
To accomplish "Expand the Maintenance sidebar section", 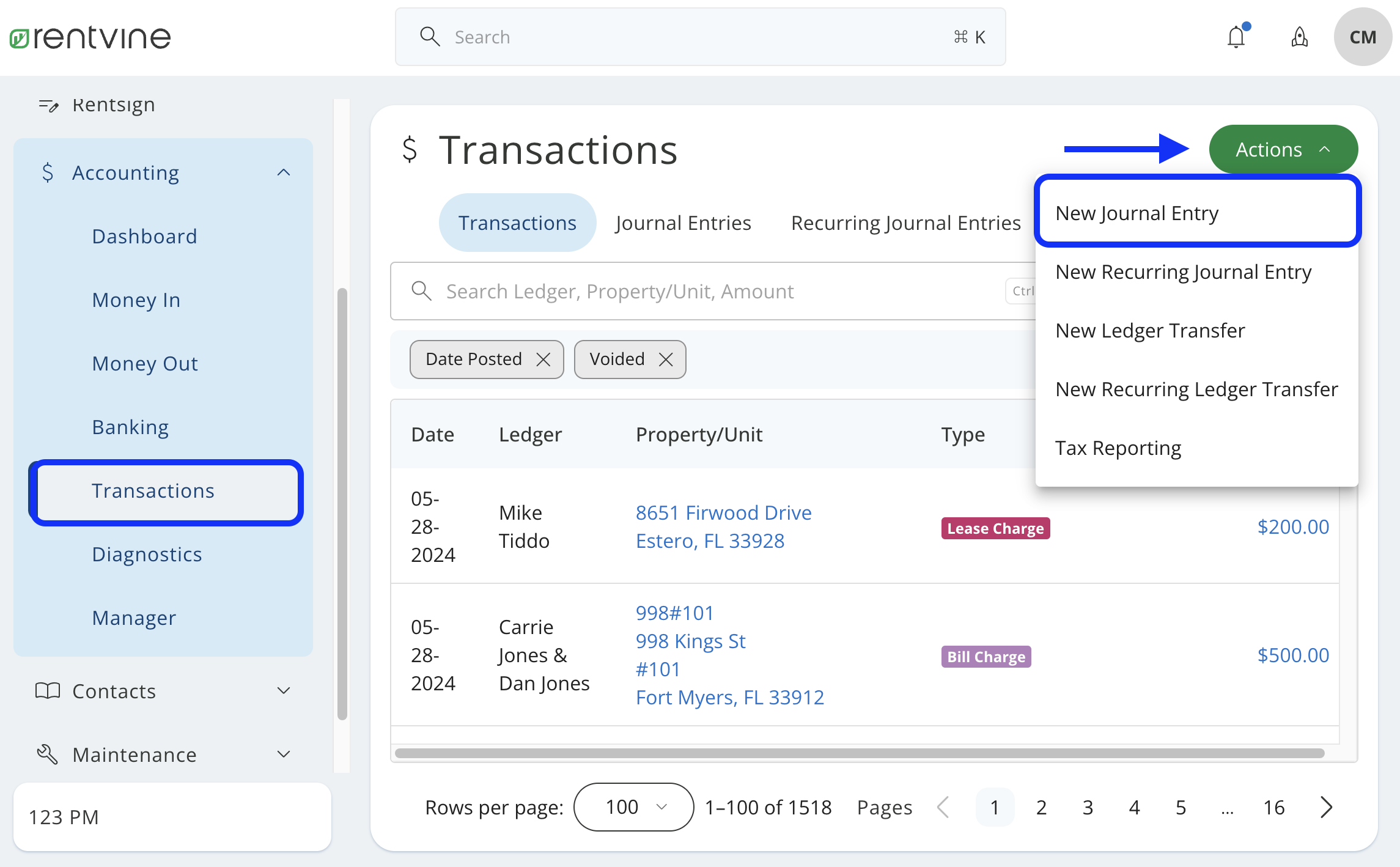I will point(283,754).
